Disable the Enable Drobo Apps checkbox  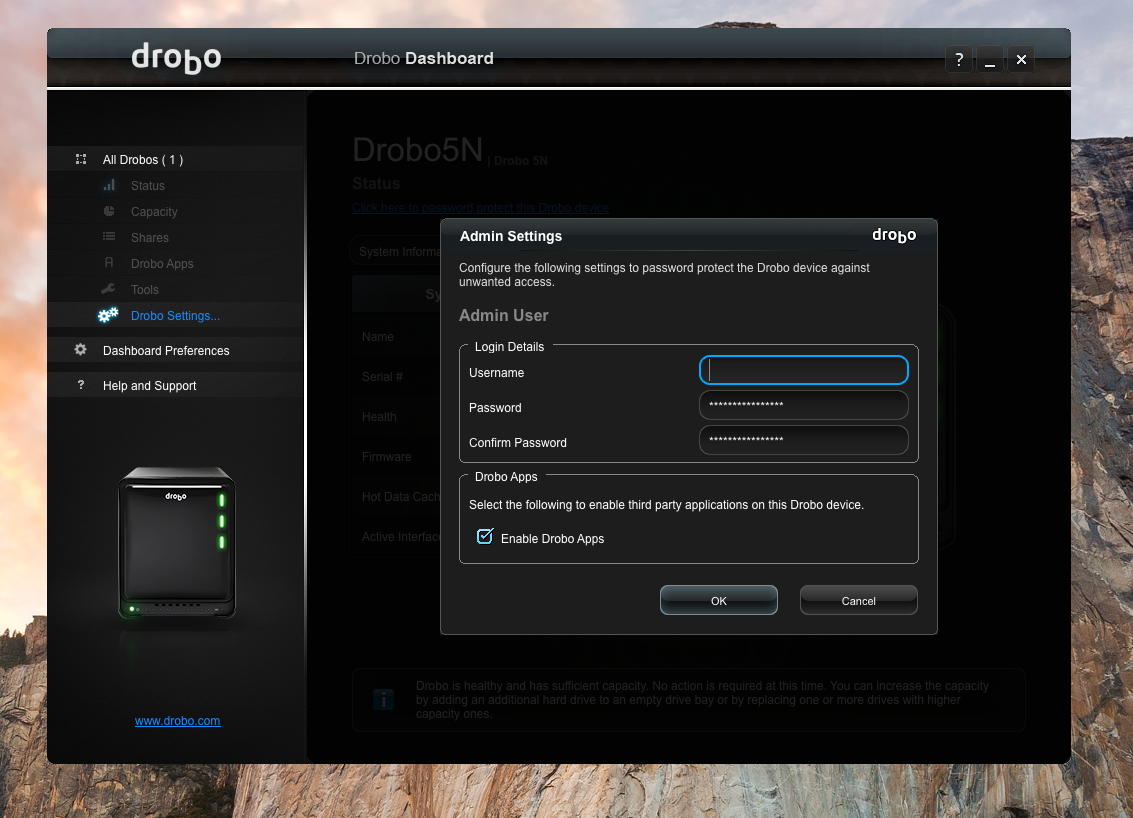pos(485,537)
